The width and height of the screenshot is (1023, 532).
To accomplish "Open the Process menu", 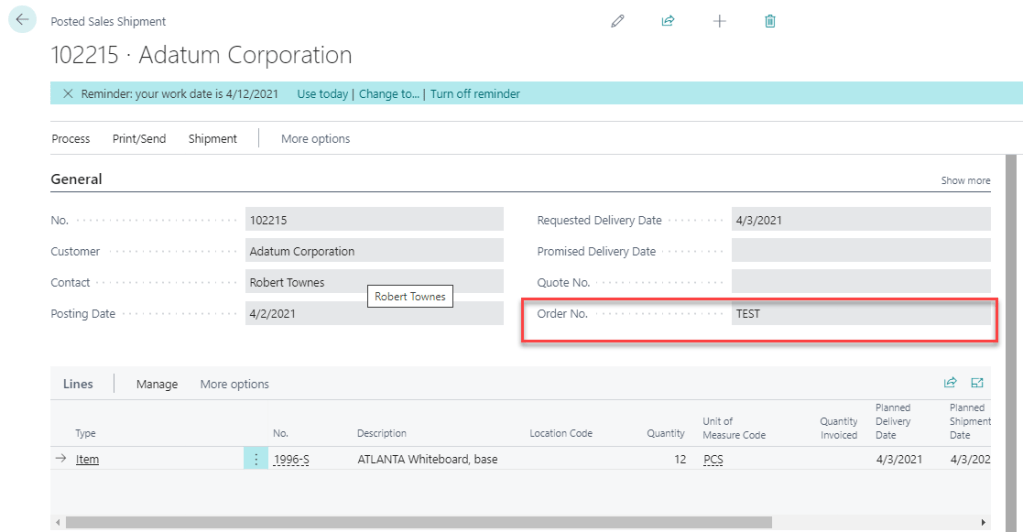I will [x=71, y=139].
